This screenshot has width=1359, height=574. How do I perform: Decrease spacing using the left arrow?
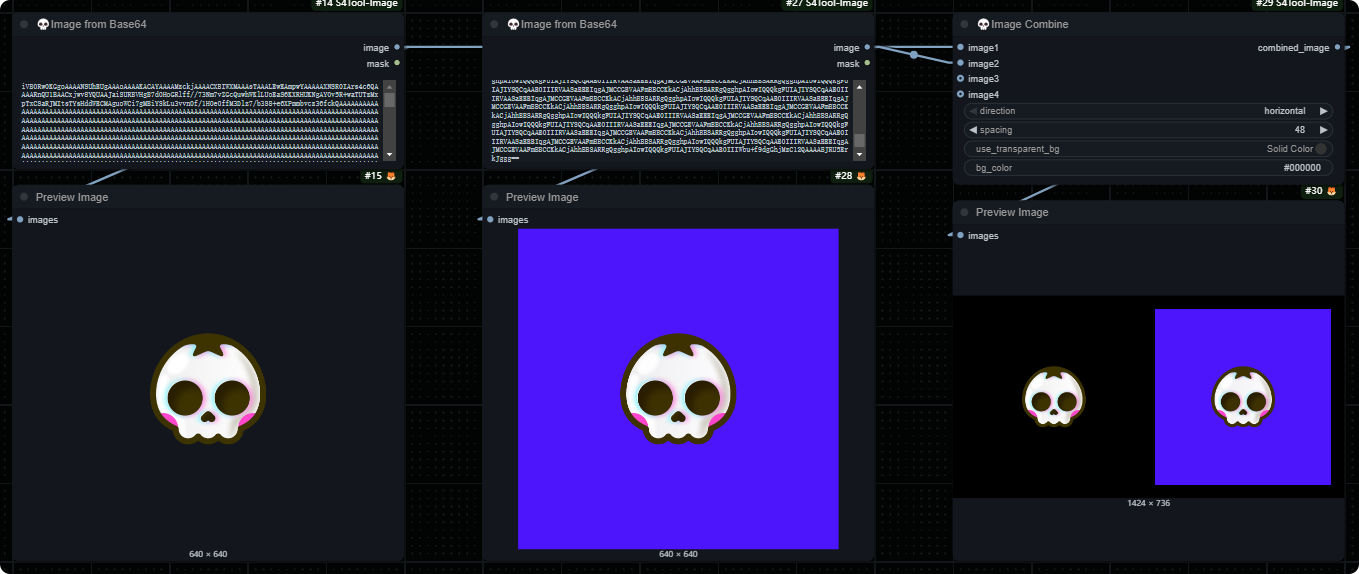[x=971, y=130]
